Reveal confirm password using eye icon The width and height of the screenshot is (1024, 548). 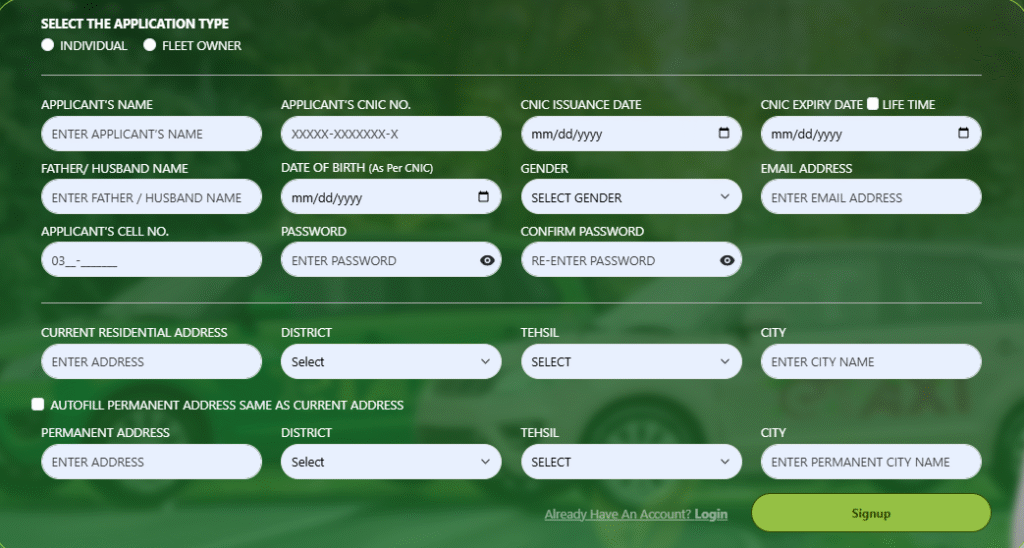[727, 261]
